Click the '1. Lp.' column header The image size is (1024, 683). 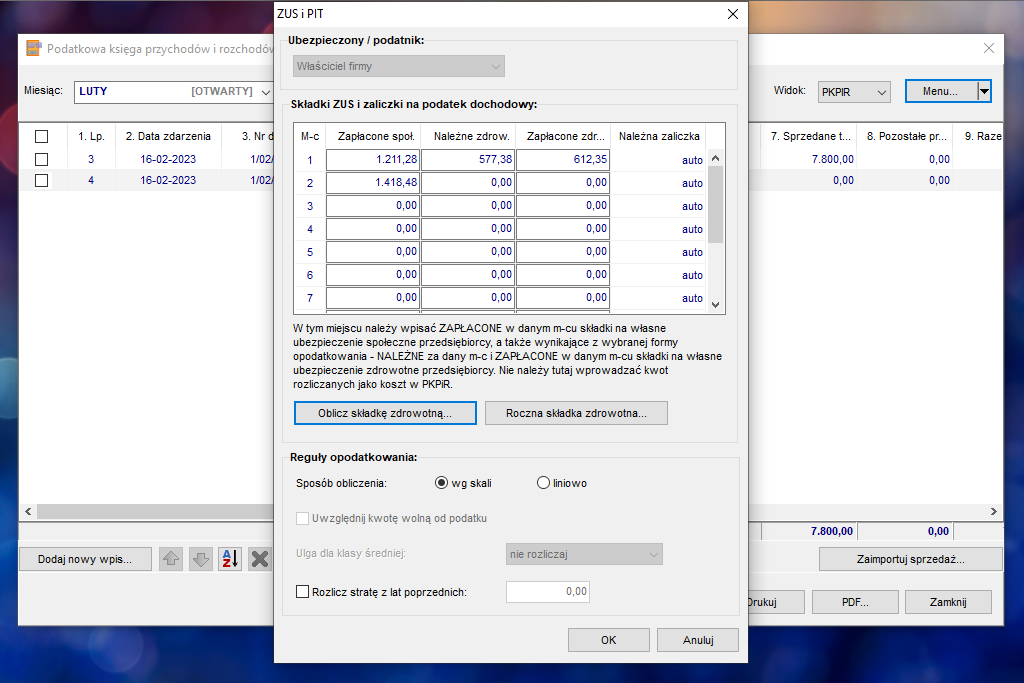click(x=91, y=136)
